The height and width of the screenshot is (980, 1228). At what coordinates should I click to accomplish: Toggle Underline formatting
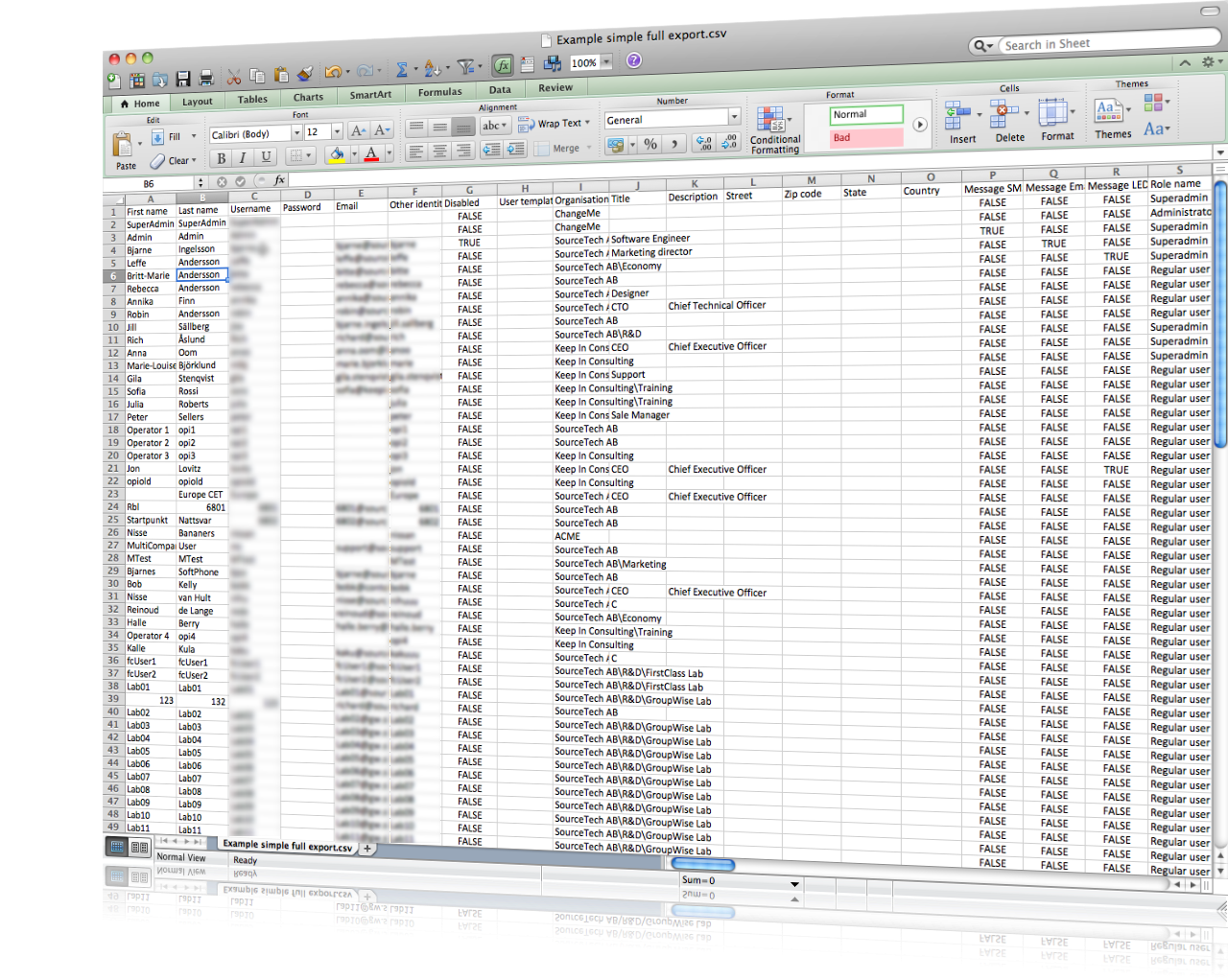click(x=266, y=157)
